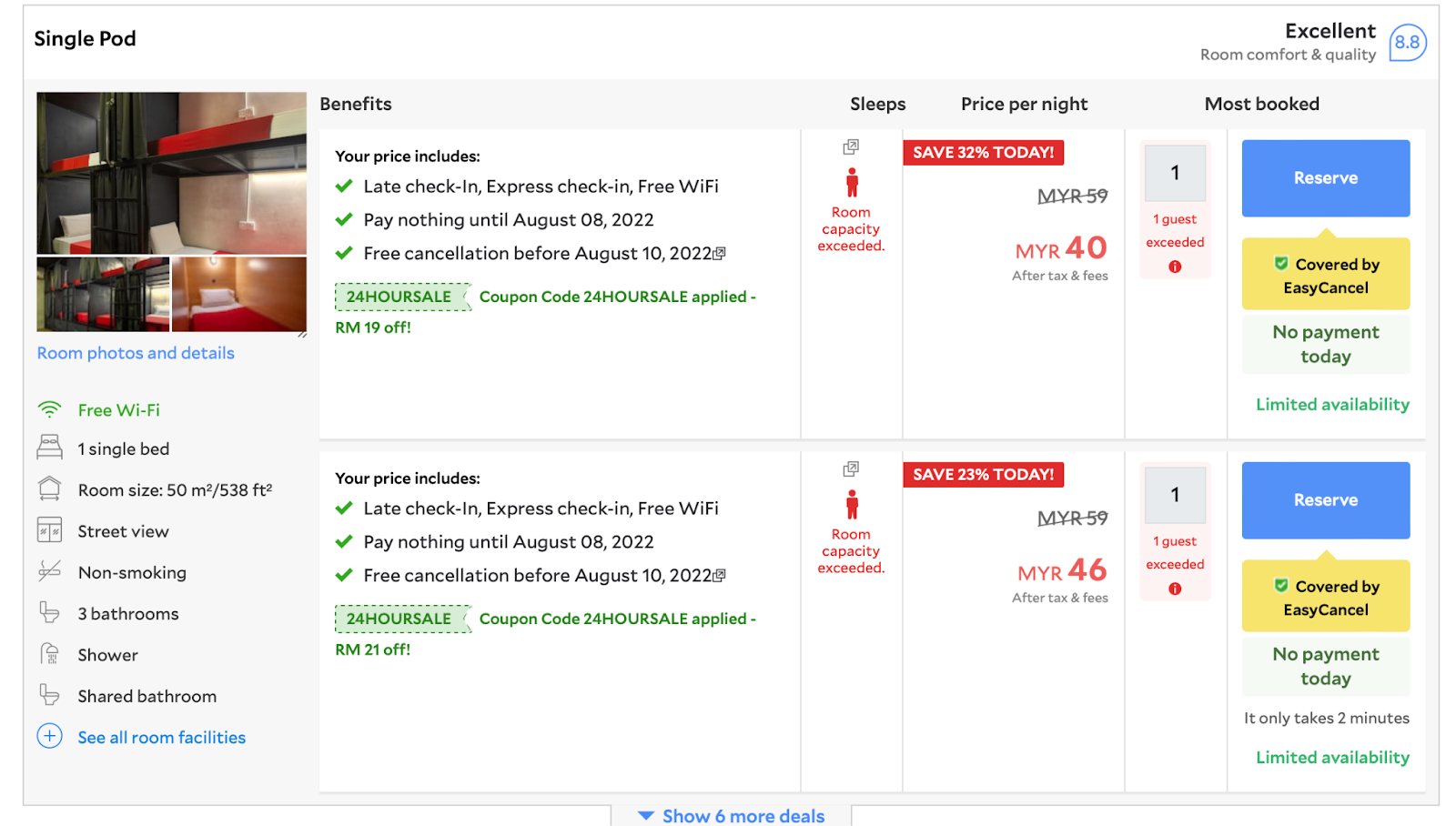Open the main bunk pod room photo
This screenshot has width=1456, height=826.
[x=171, y=173]
